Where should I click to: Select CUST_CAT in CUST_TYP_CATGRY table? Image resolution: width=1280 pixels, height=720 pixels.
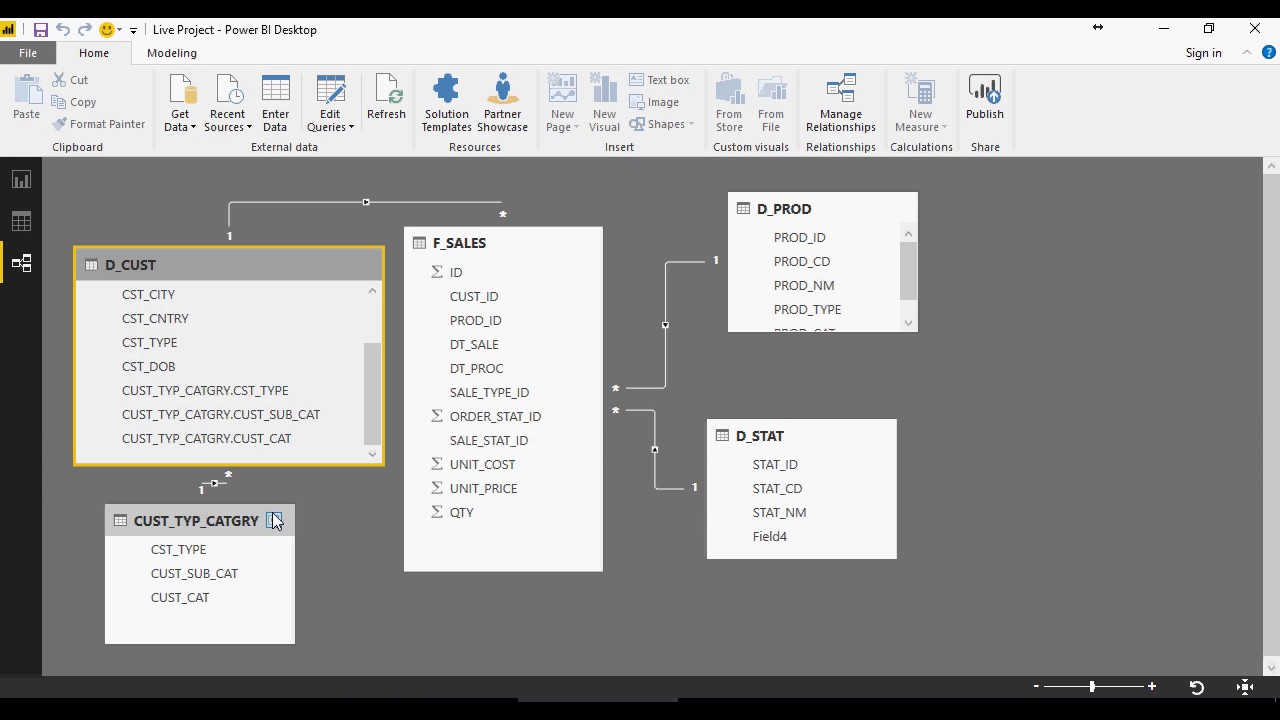[180, 597]
